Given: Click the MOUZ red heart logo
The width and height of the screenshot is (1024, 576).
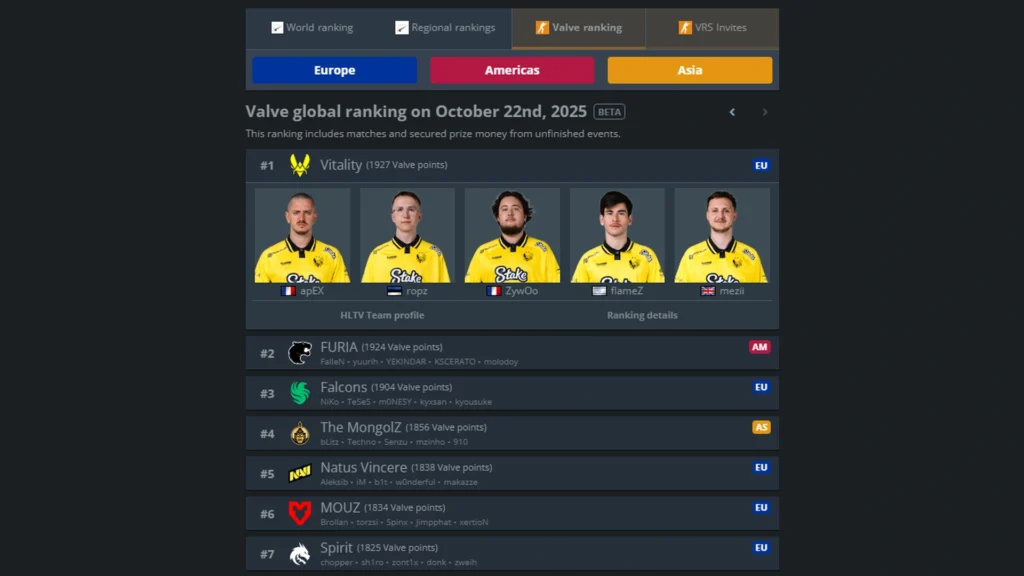Looking at the screenshot, I should (x=300, y=513).
